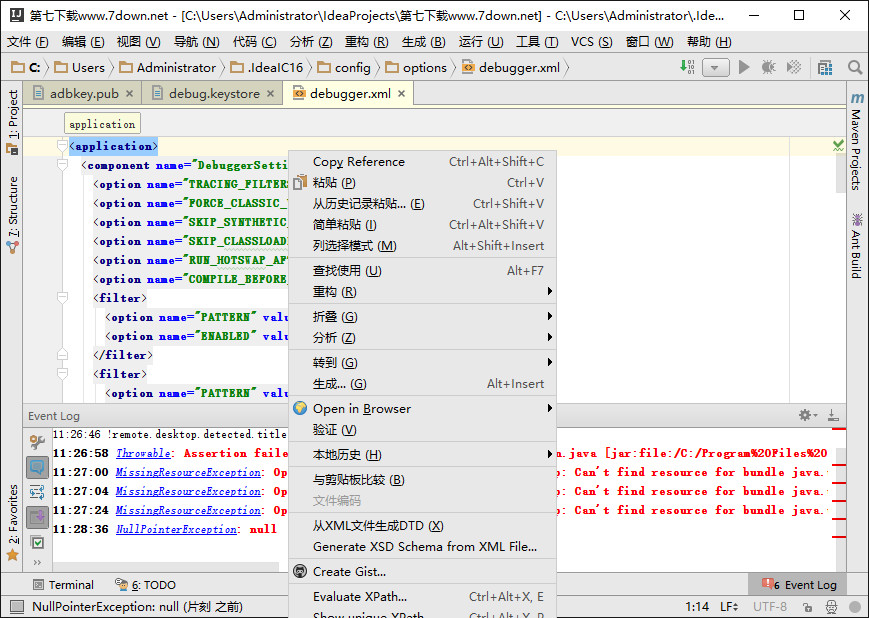The width and height of the screenshot is (869, 618).
Task: Start debugging with the bug icon
Action: point(769,68)
